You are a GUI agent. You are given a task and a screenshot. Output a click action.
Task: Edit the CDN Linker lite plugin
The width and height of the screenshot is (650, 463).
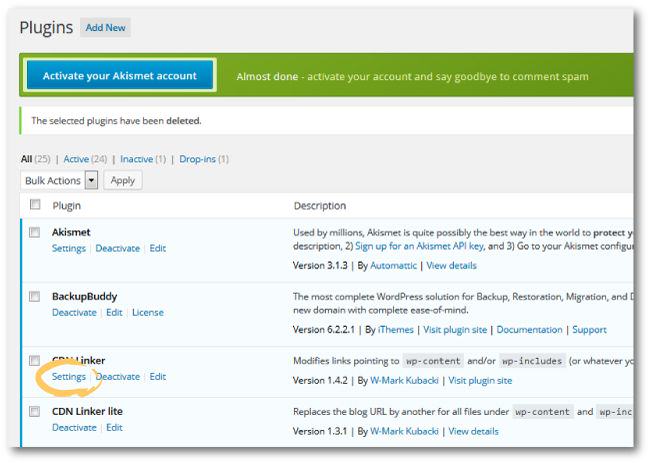click(114, 428)
